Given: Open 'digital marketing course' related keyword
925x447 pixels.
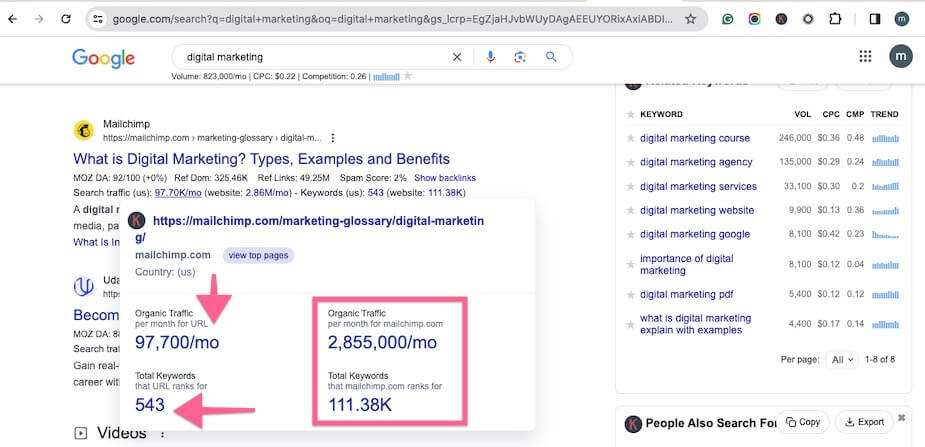Looking at the screenshot, I should 695,138.
